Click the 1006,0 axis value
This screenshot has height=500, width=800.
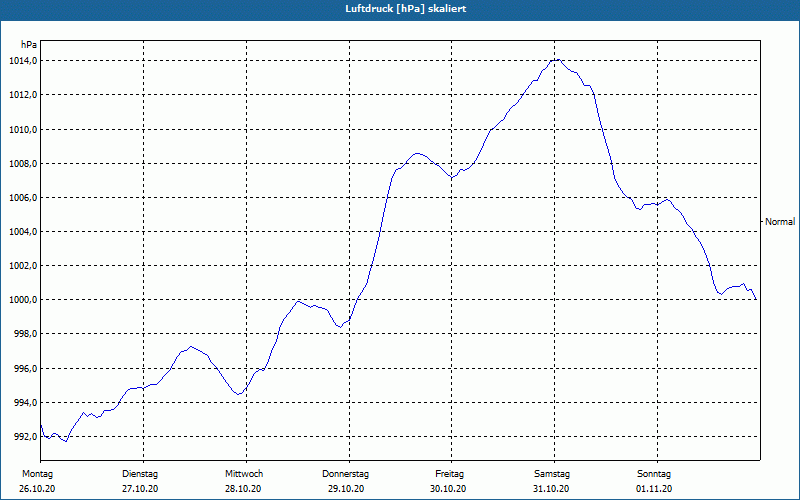22,197
